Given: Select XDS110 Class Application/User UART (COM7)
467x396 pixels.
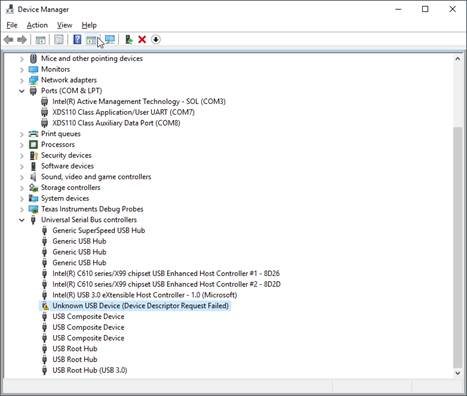Looking at the screenshot, I should [124, 112].
